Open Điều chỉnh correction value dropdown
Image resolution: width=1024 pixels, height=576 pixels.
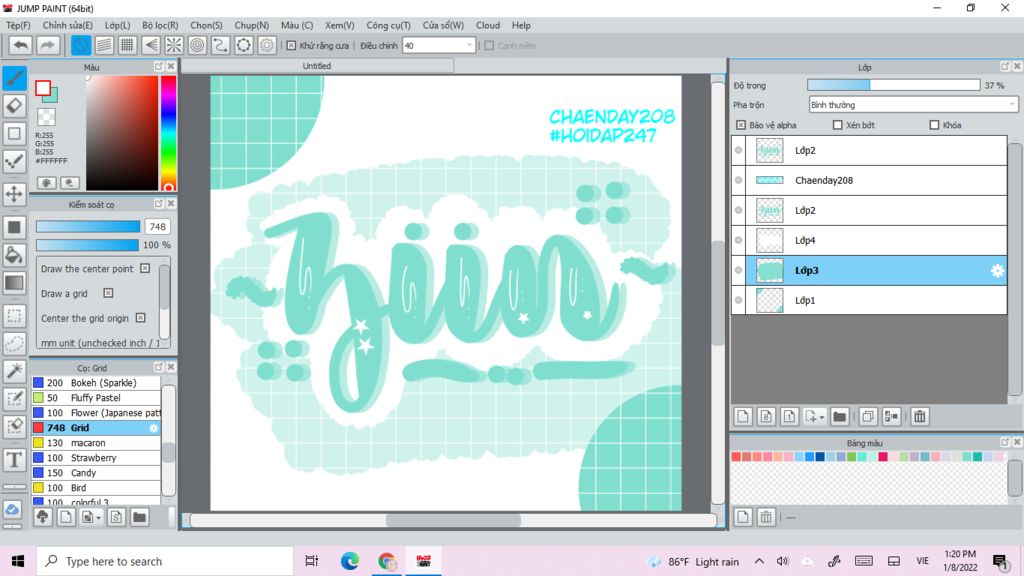point(438,46)
